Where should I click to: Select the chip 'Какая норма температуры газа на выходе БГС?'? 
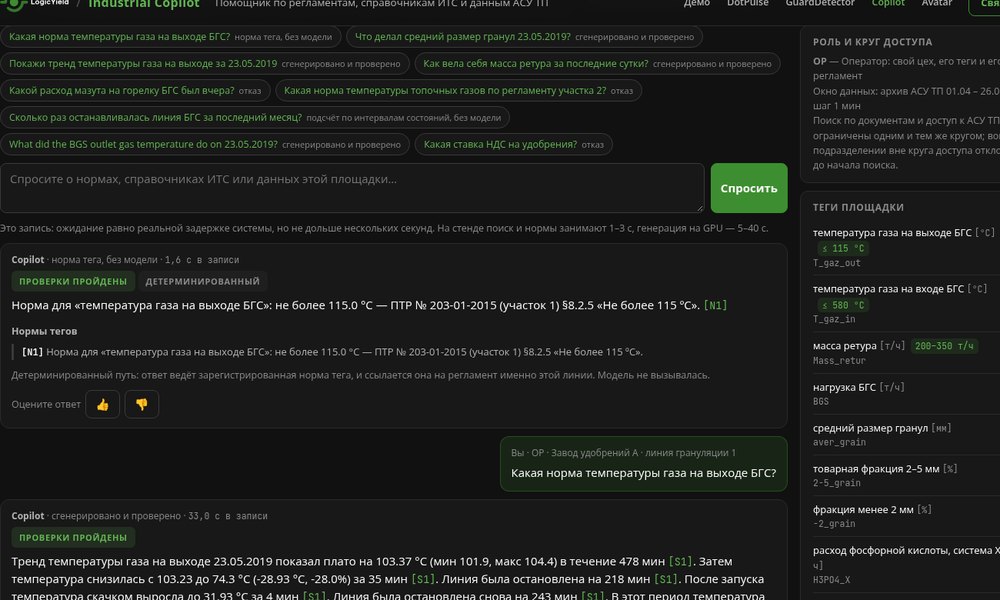point(170,37)
